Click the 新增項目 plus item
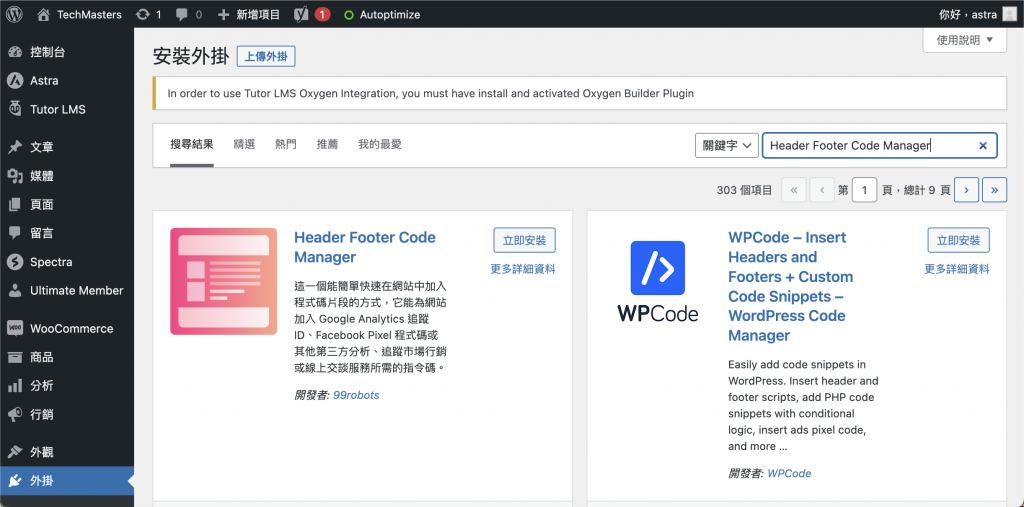 [x=249, y=14]
